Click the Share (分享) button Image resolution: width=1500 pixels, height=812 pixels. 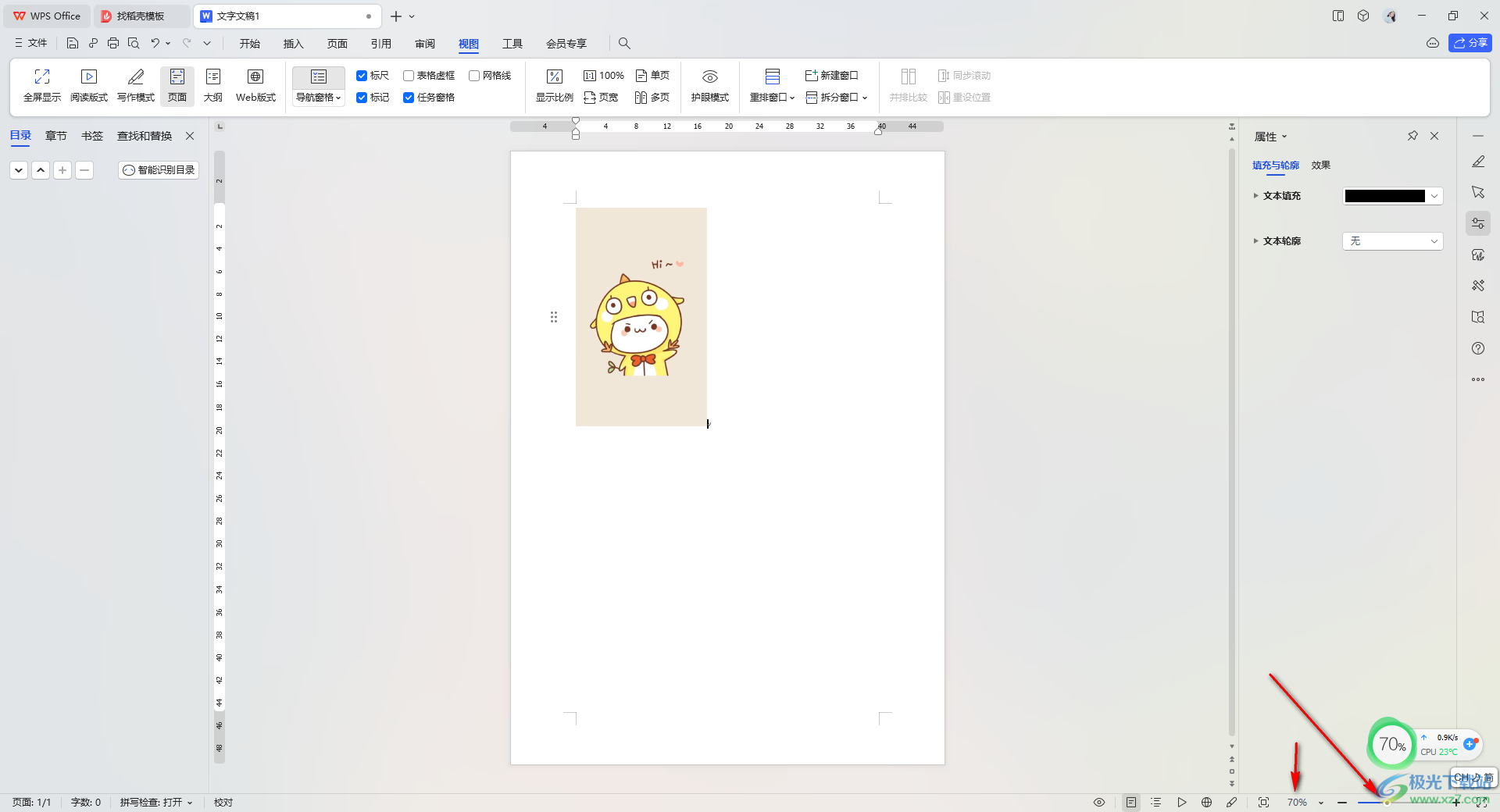pos(1470,43)
